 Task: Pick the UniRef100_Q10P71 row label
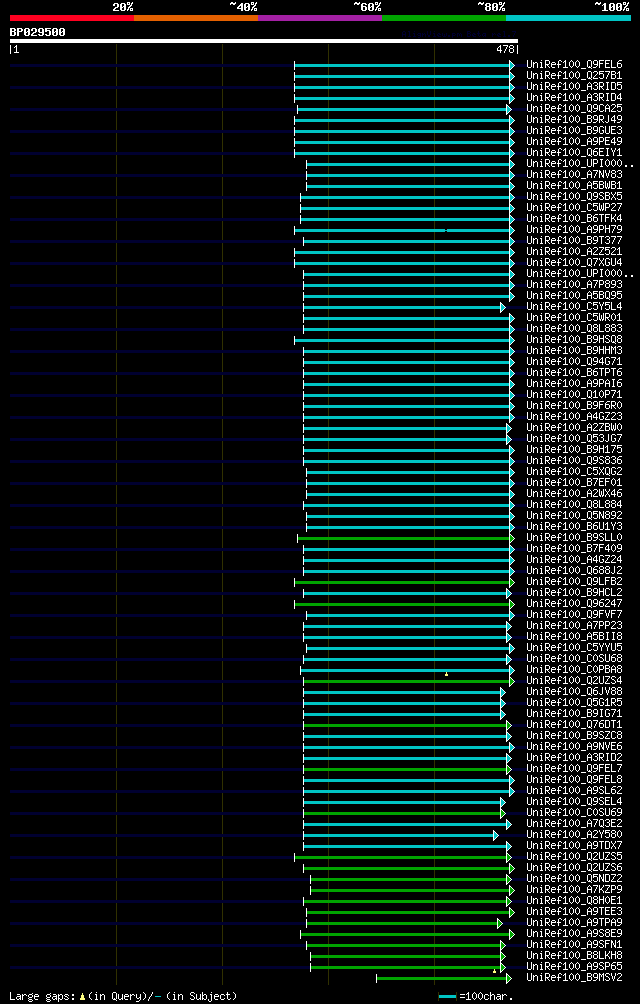[x=574, y=394]
